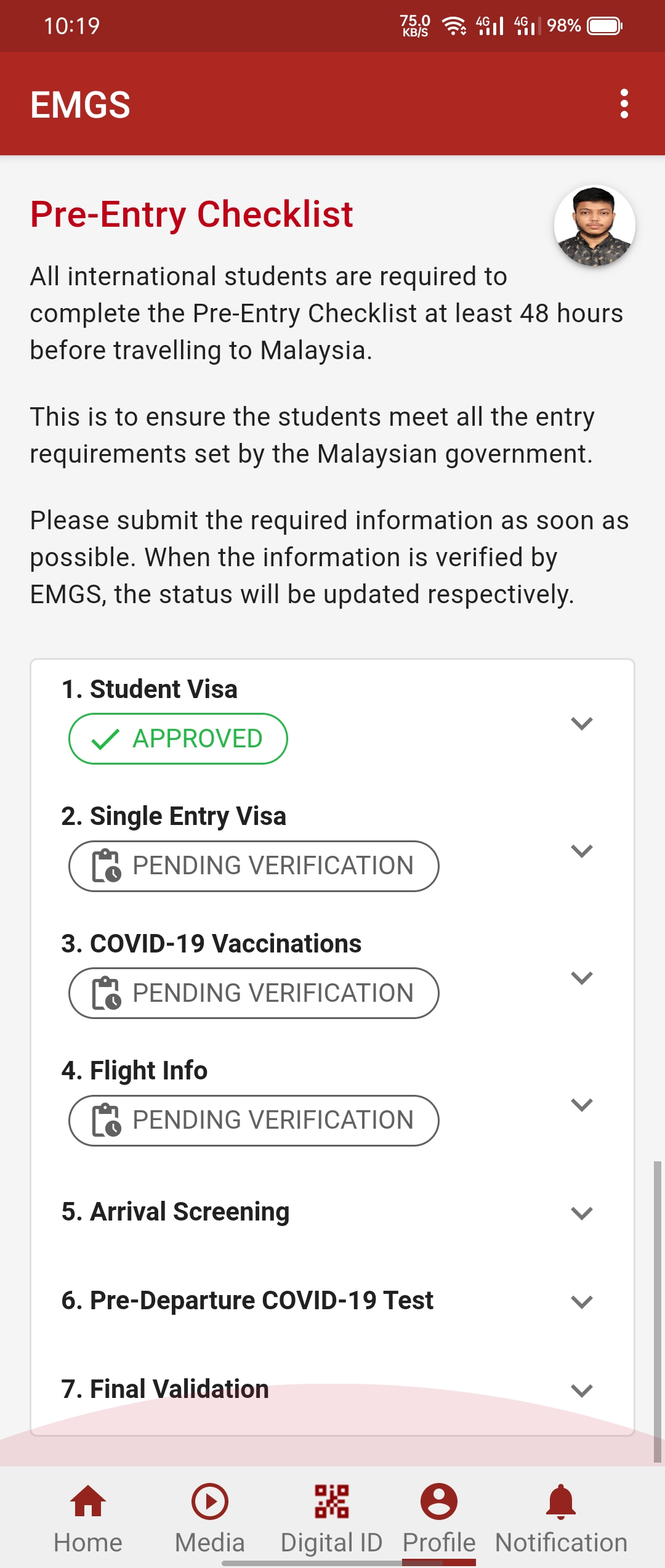Tap the Profile person icon
Image resolution: width=665 pixels, height=1568 pixels.
coord(439,1501)
